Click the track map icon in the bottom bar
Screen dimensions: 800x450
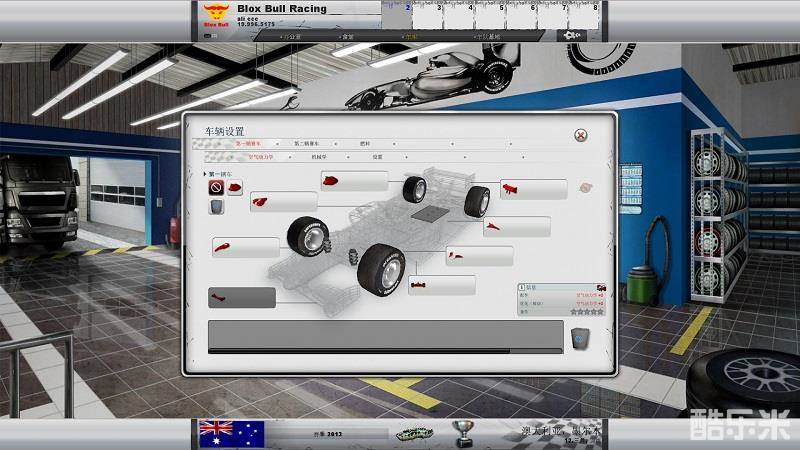[x=412, y=434]
